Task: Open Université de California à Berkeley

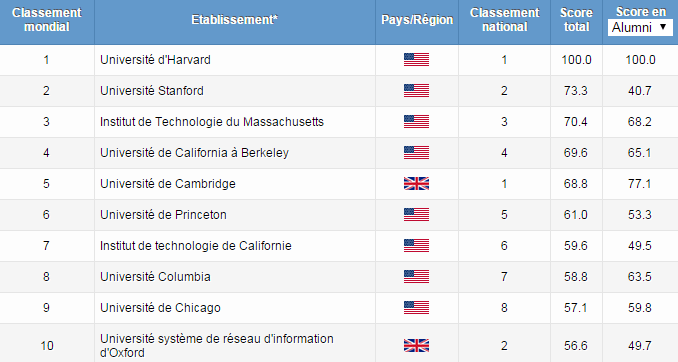Action: click(x=194, y=153)
